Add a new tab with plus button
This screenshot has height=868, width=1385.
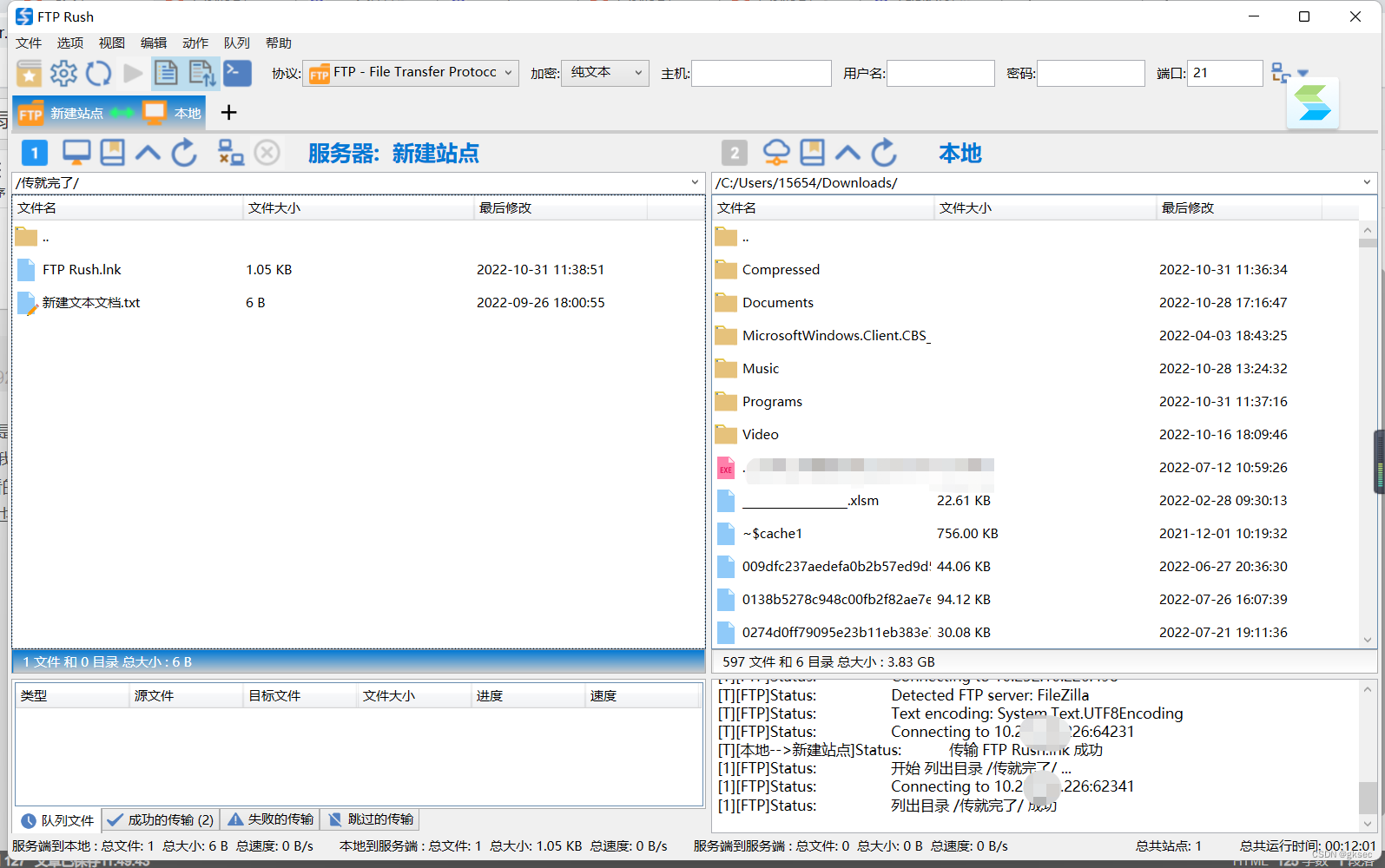[228, 113]
